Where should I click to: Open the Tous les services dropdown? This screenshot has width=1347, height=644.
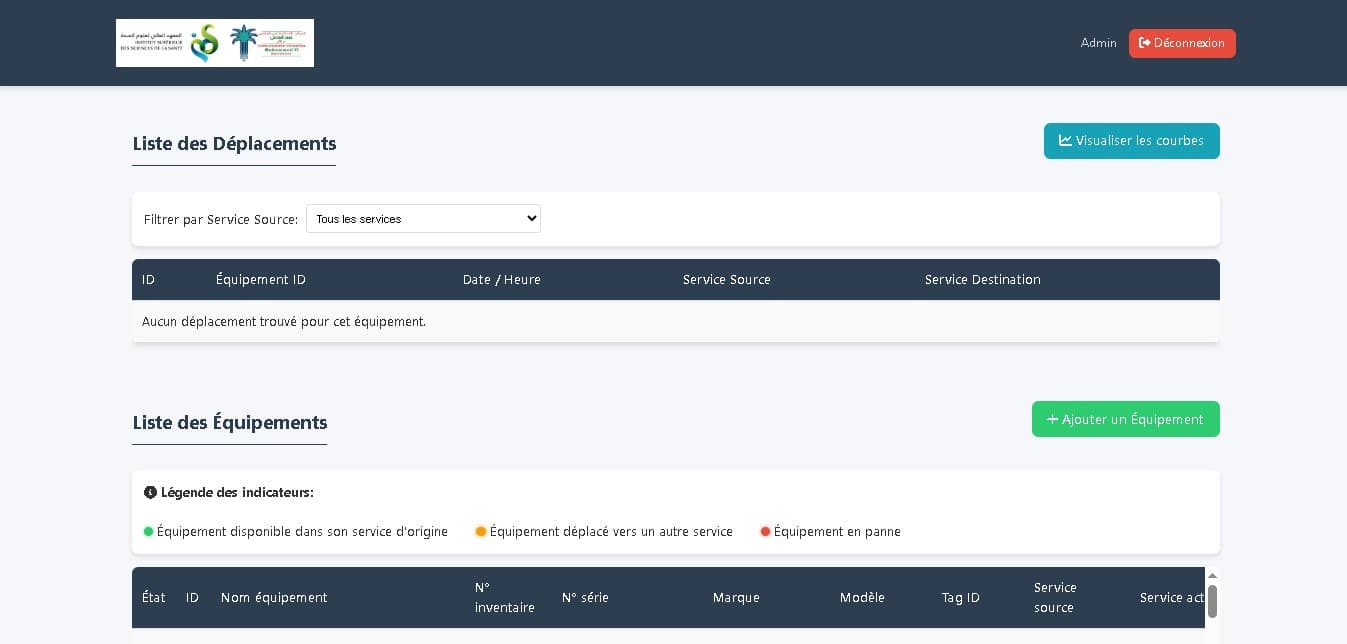click(423, 219)
